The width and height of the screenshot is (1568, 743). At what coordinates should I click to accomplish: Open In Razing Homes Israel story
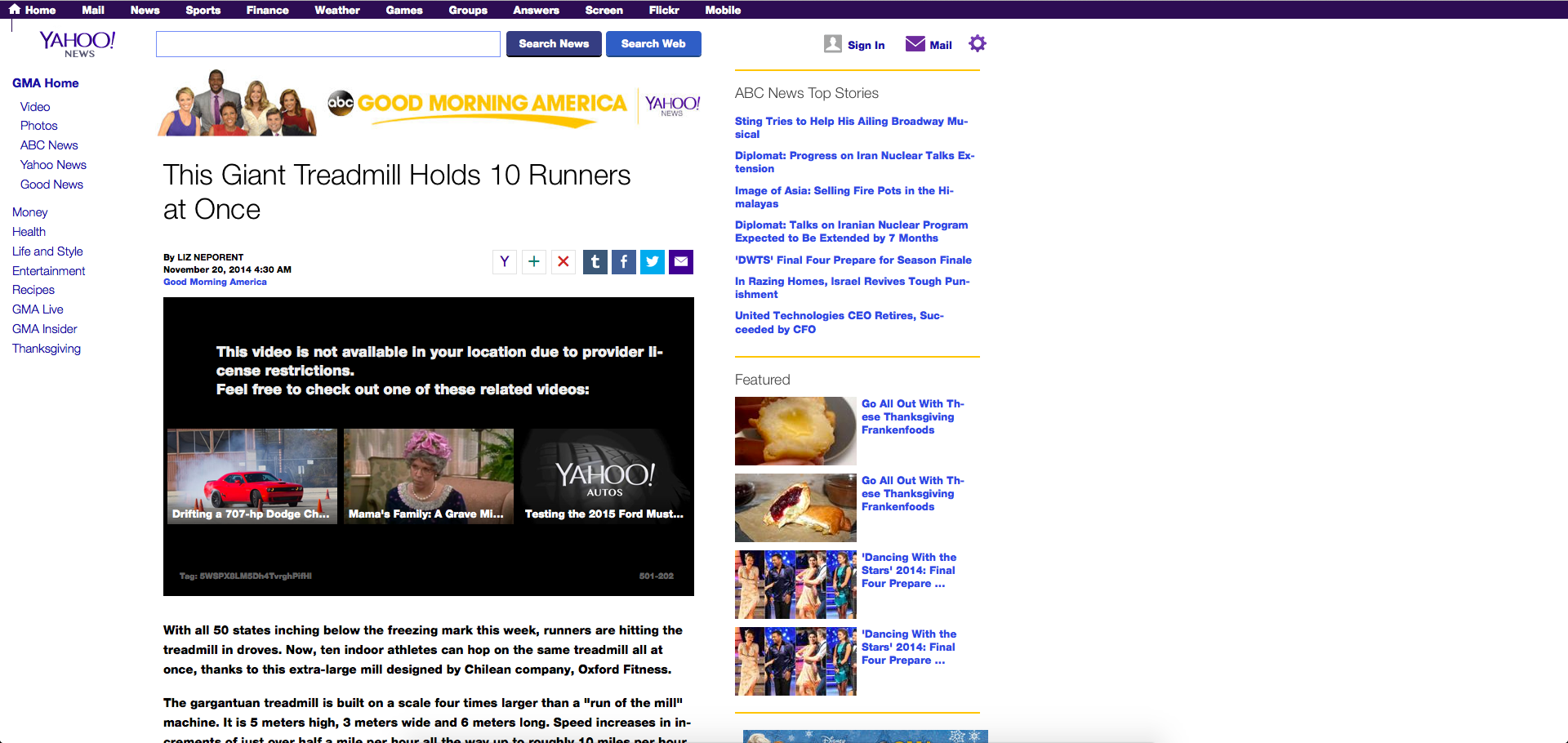[x=853, y=287]
